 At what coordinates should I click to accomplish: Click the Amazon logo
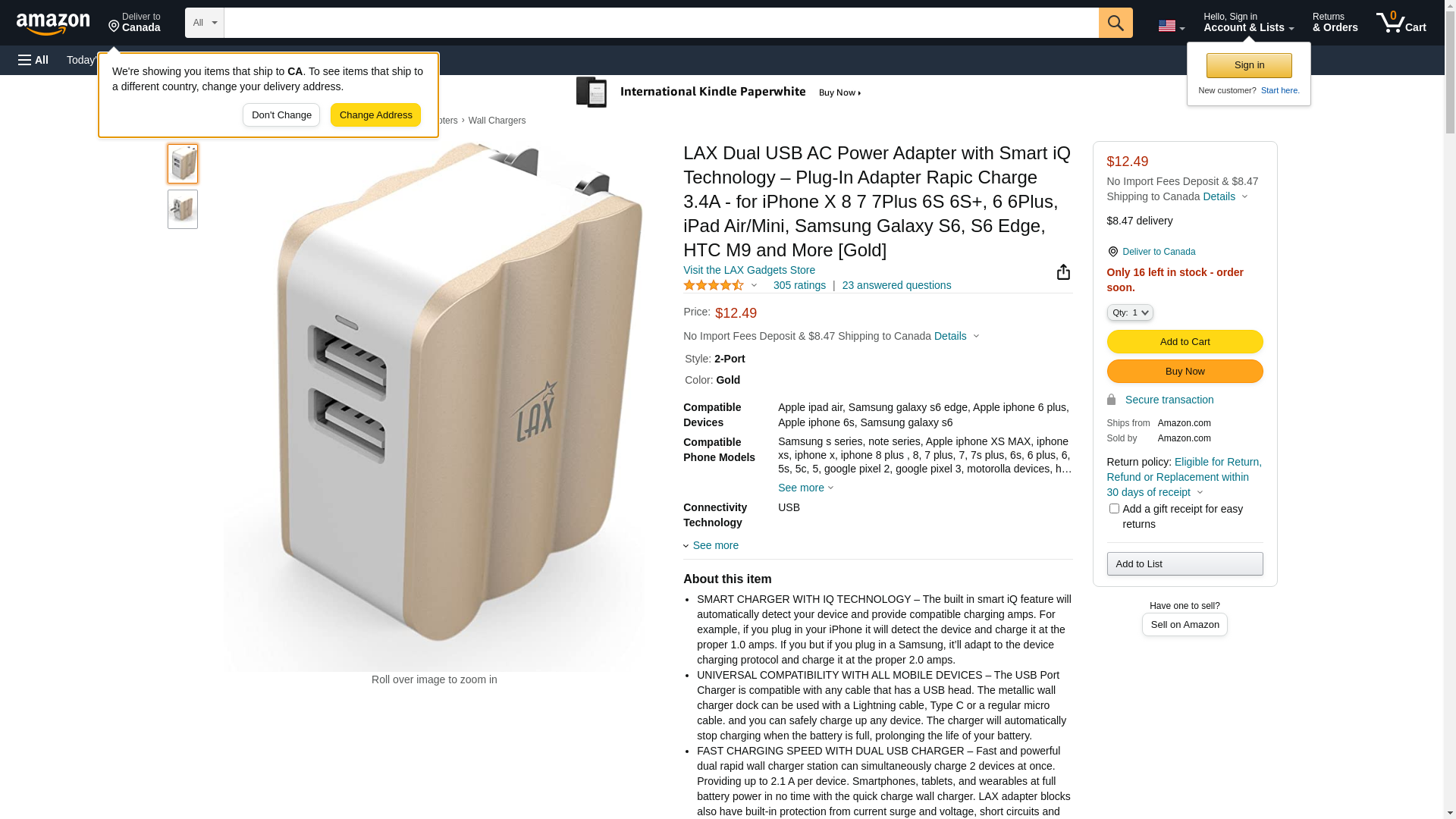[53, 24]
